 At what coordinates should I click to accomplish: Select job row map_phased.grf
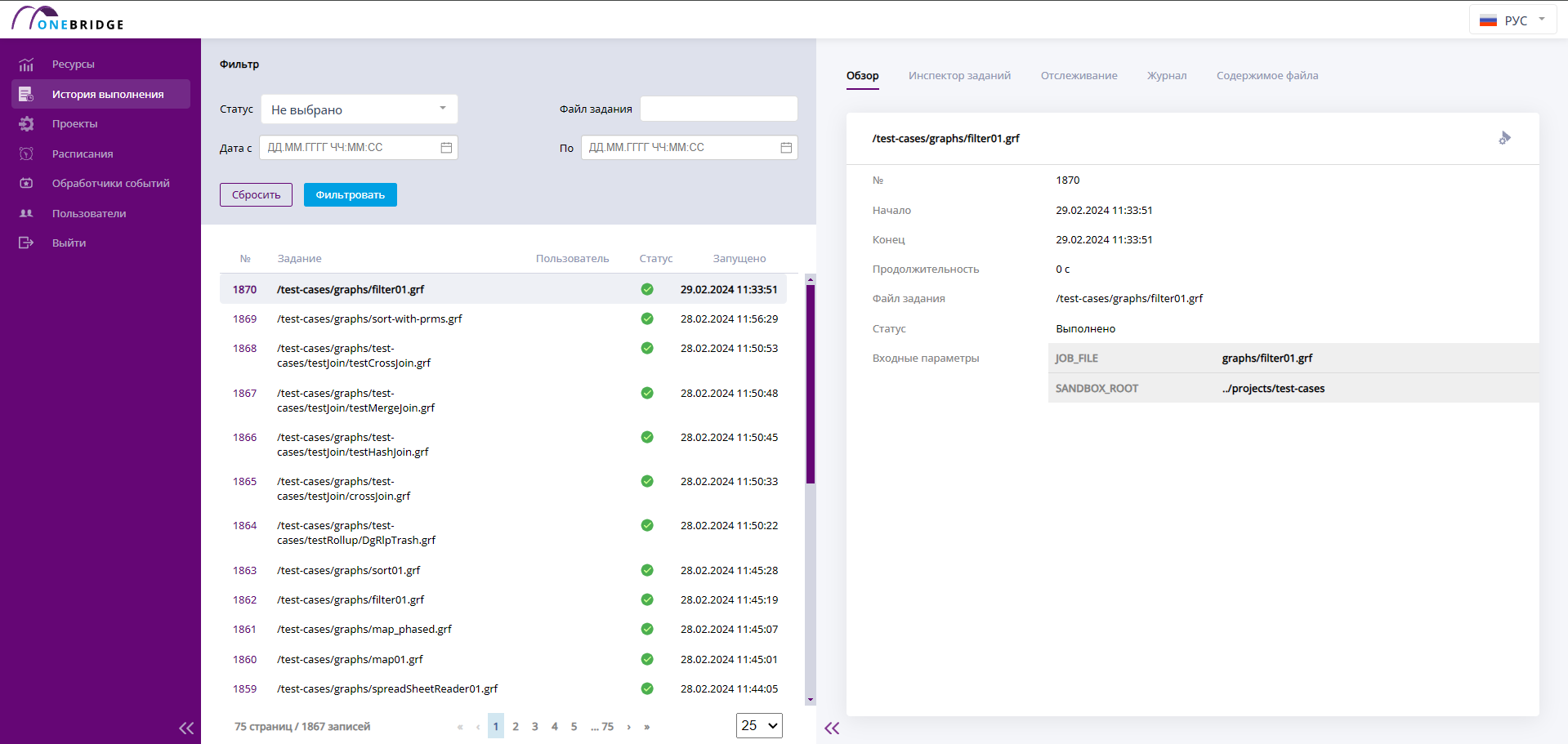click(503, 629)
